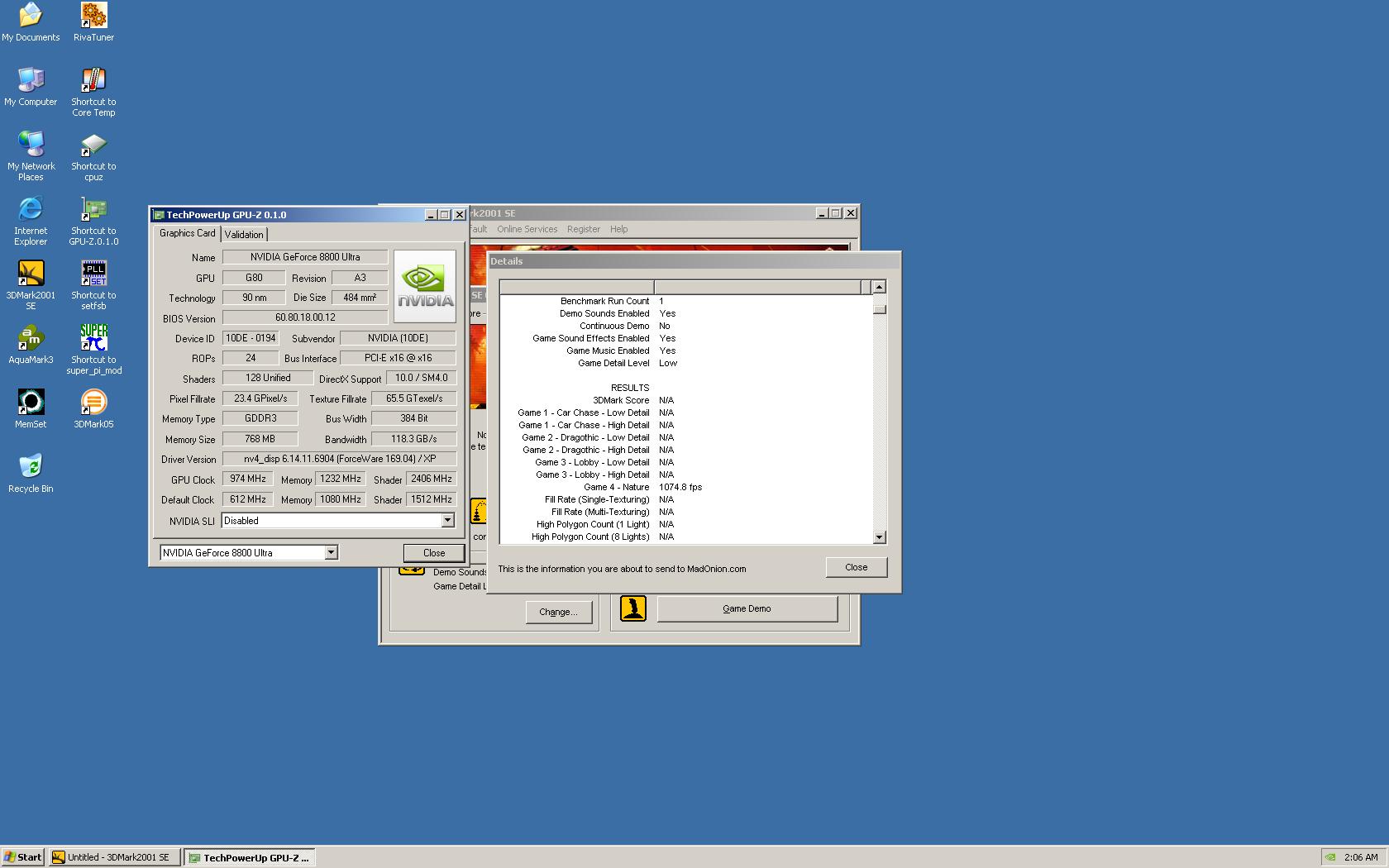Image resolution: width=1389 pixels, height=868 pixels.
Task: Click the Memory Size 768 MB field
Action: pyautogui.click(x=260, y=439)
